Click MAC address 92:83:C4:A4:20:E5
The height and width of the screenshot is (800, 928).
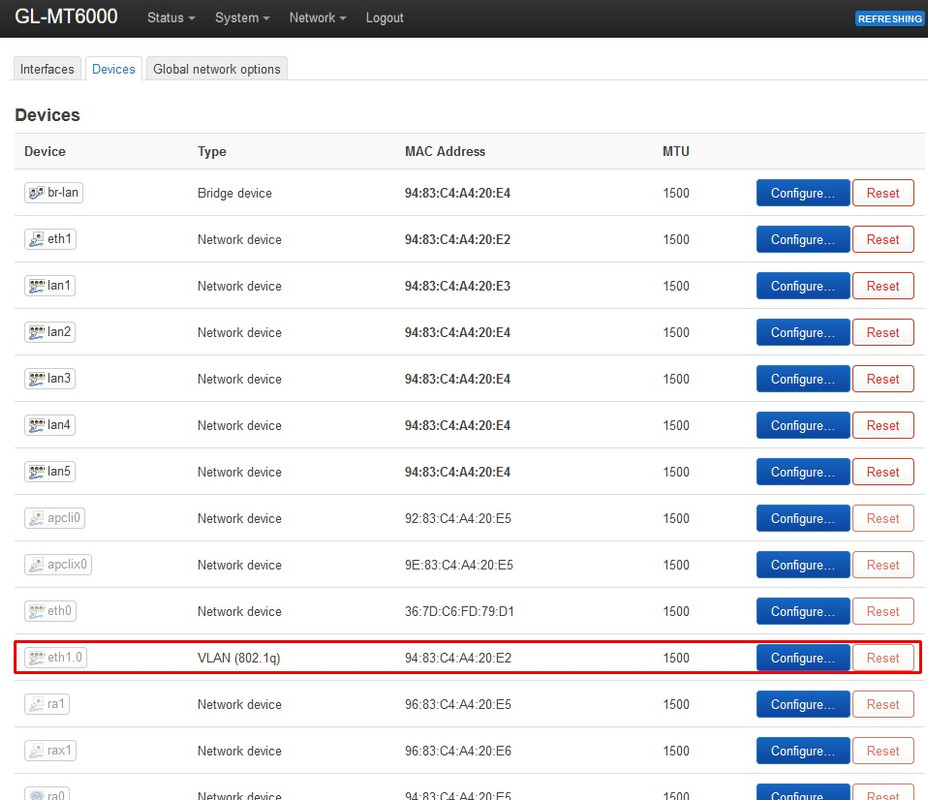click(458, 518)
